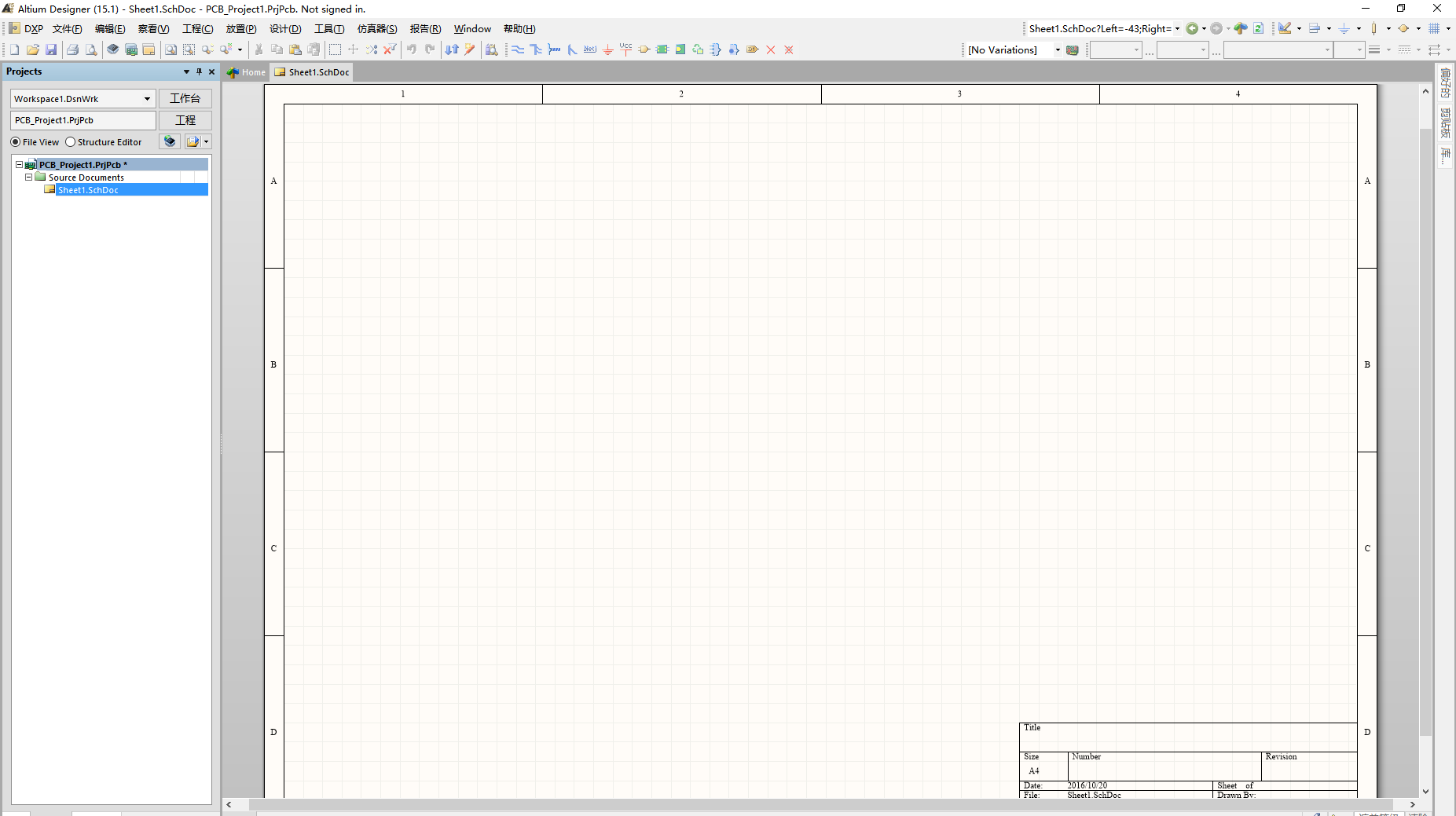Choose the move selection crosshair tool

click(353, 49)
